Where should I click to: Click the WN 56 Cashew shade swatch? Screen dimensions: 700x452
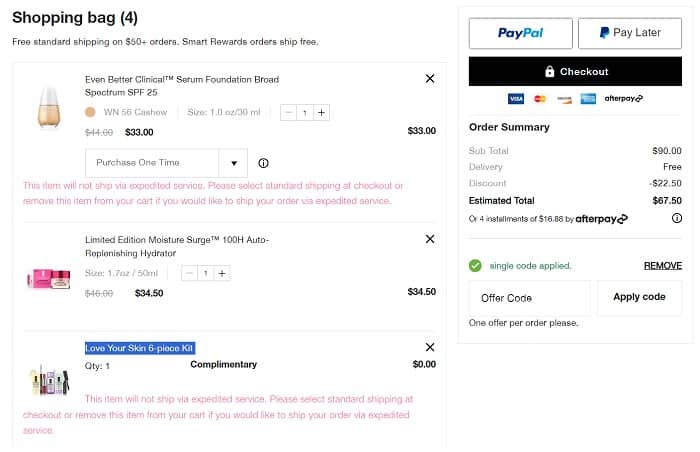[x=91, y=112]
